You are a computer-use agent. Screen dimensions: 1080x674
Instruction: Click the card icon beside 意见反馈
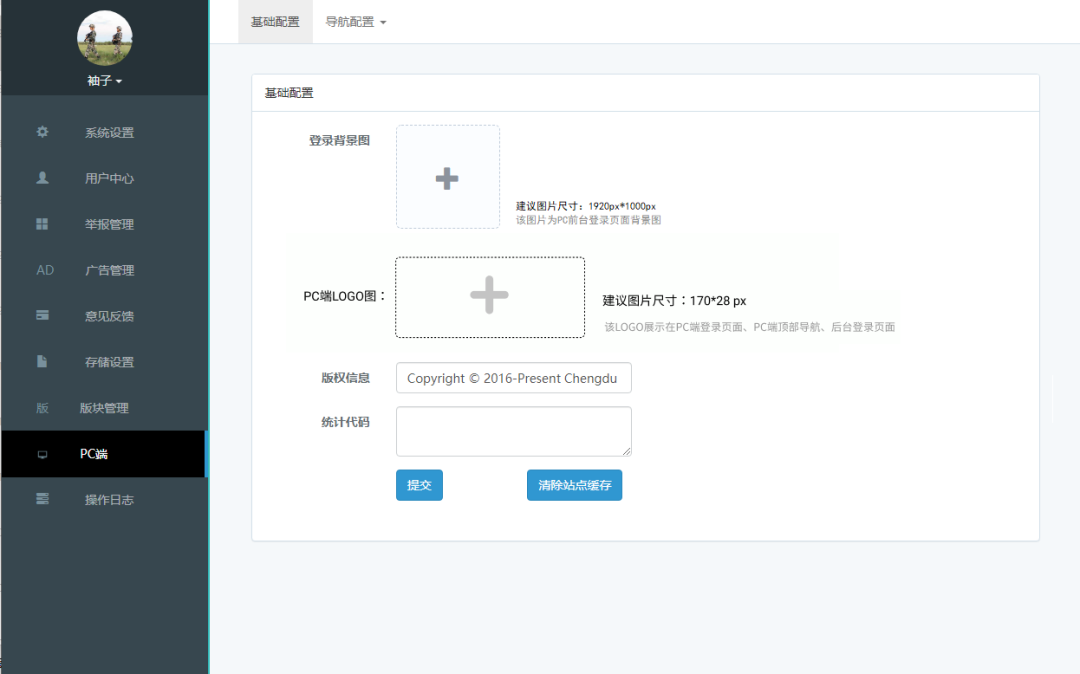click(x=43, y=315)
